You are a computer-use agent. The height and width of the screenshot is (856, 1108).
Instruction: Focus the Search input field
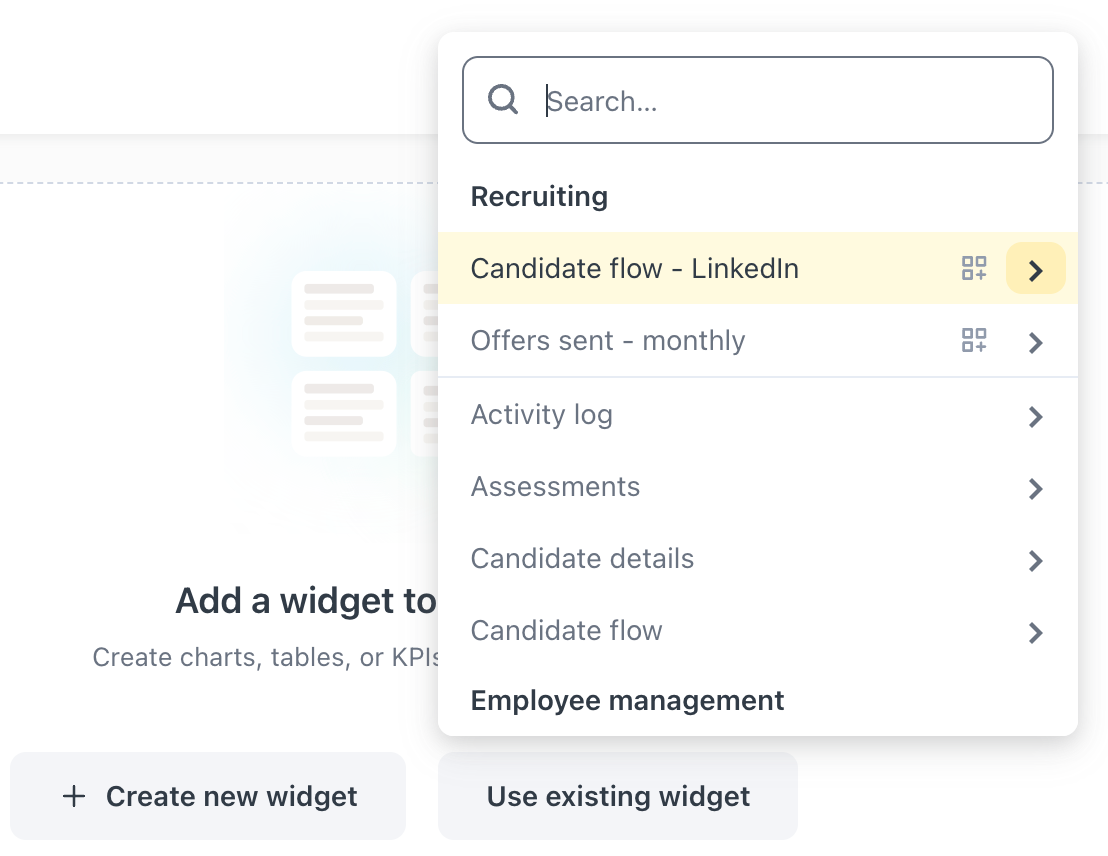pos(780,100)
